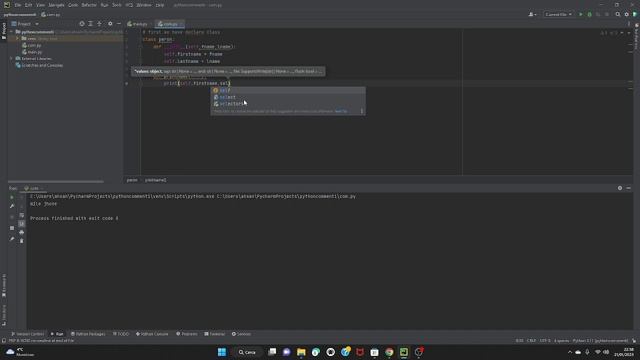Toggle scroll to end in the Run console
The image size is (640, 360).
coord(22,224)
